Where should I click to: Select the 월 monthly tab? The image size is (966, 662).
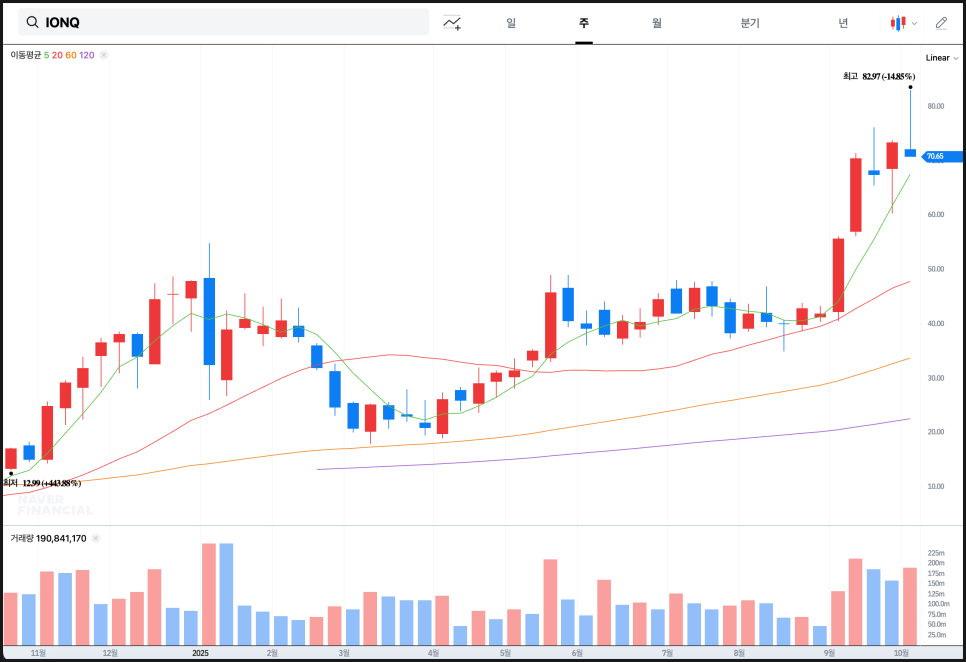coord(656,22)
